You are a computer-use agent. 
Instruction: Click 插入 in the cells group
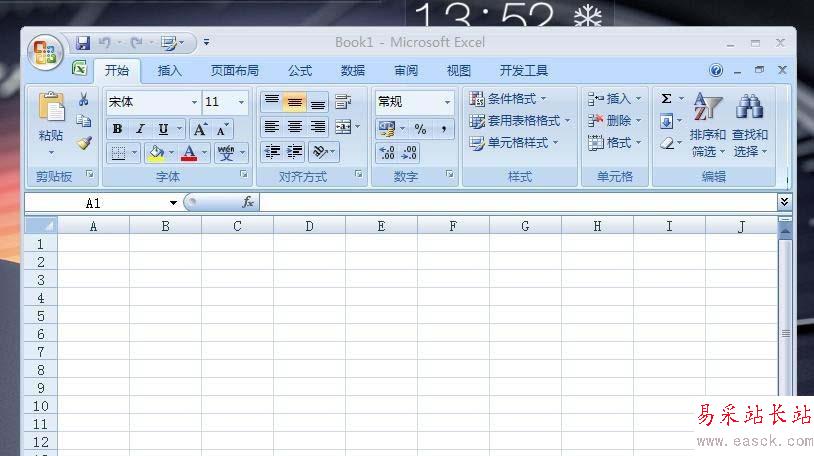tap(614, 98)
